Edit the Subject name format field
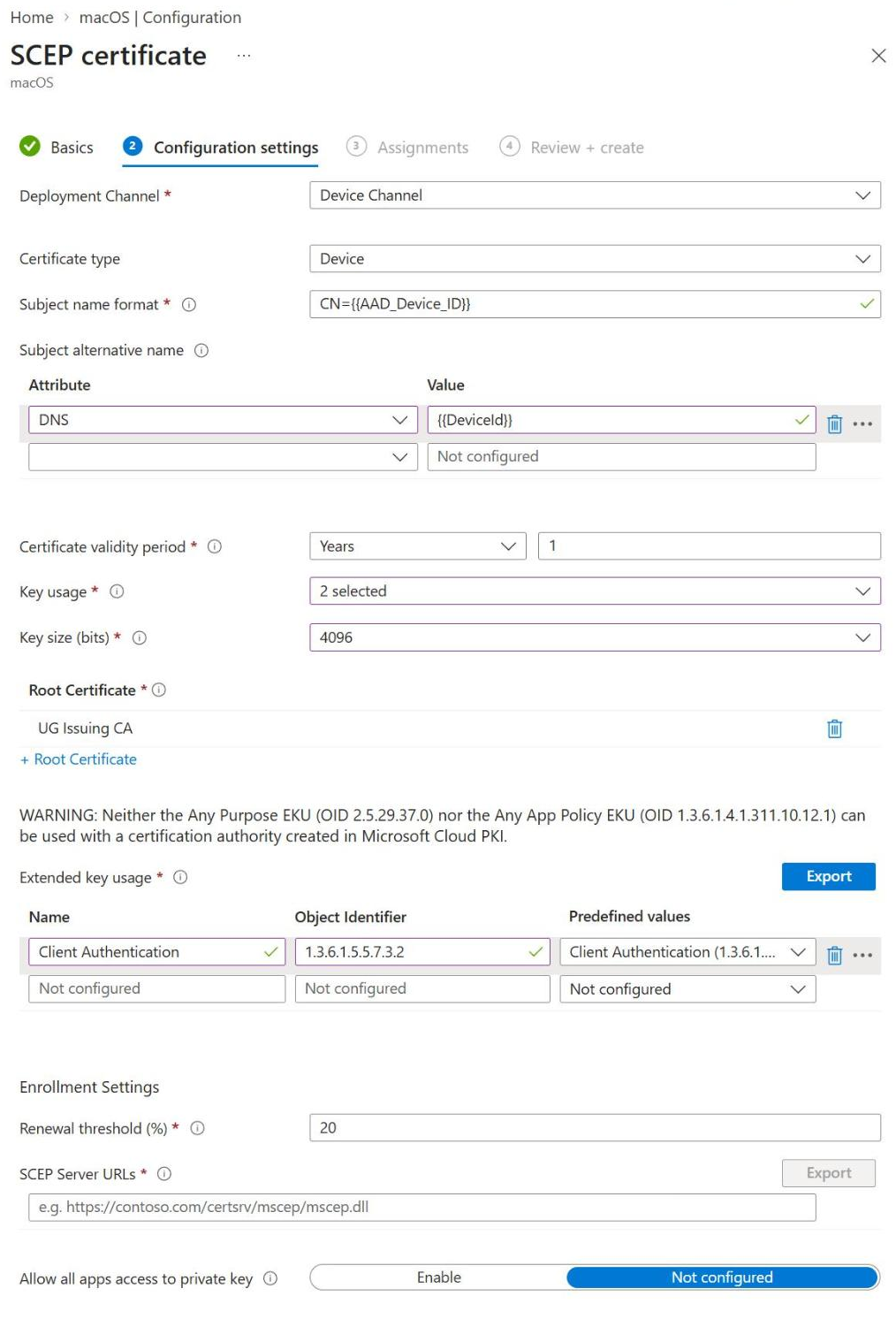 595,304
